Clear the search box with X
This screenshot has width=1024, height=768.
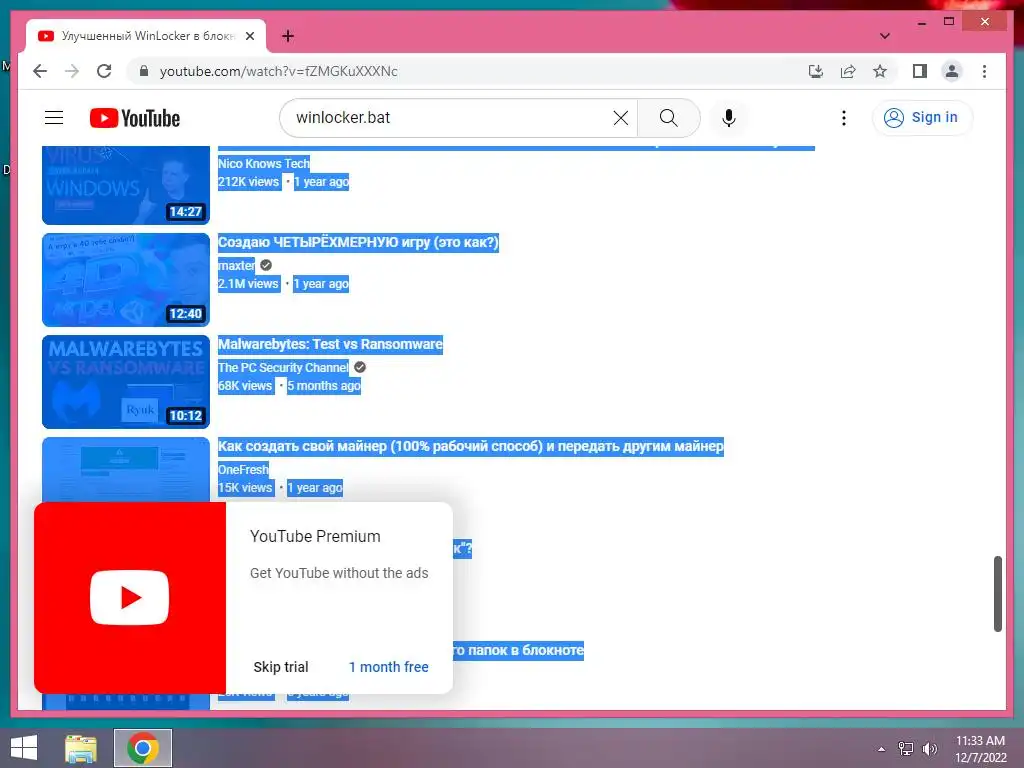point(620,118)
